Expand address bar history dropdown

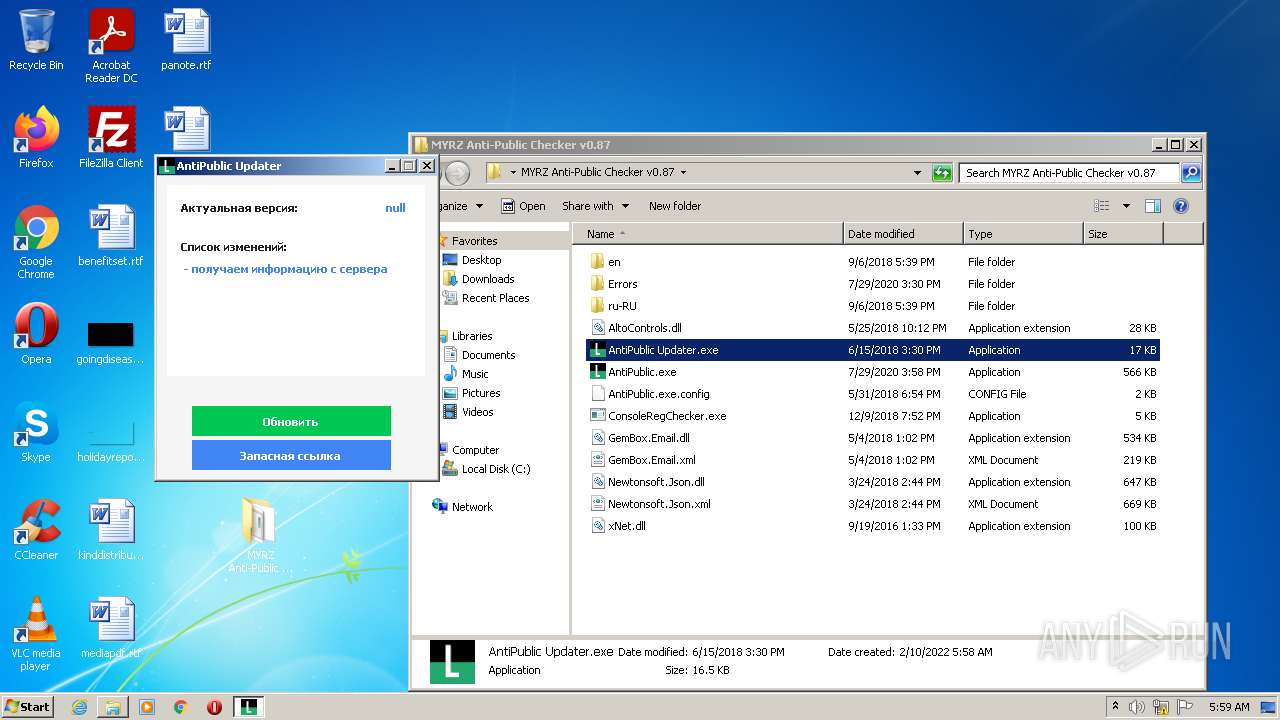click(x=917, y=173)
